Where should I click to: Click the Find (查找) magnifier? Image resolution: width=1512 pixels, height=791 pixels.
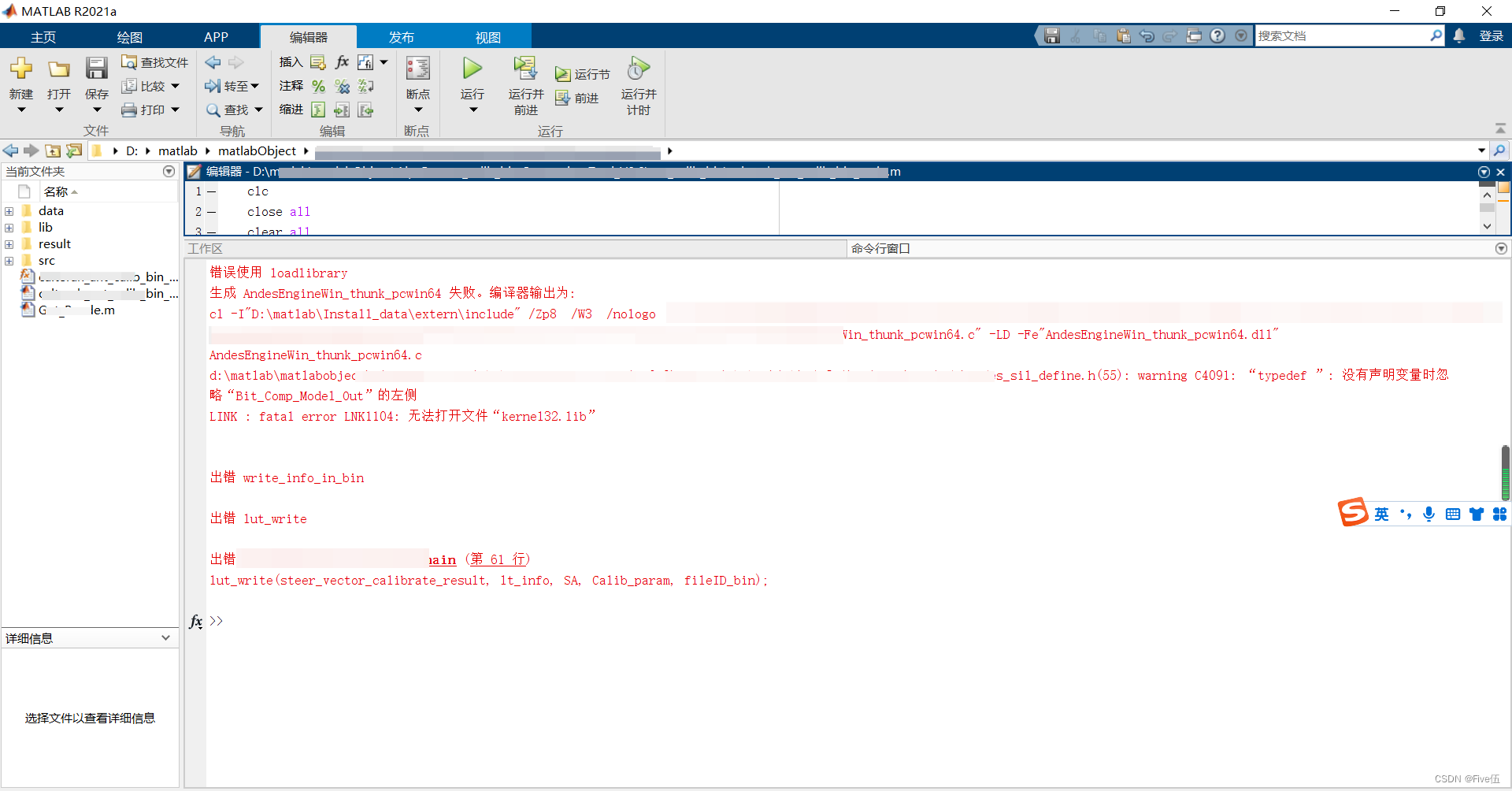click(x=213, y=110)
